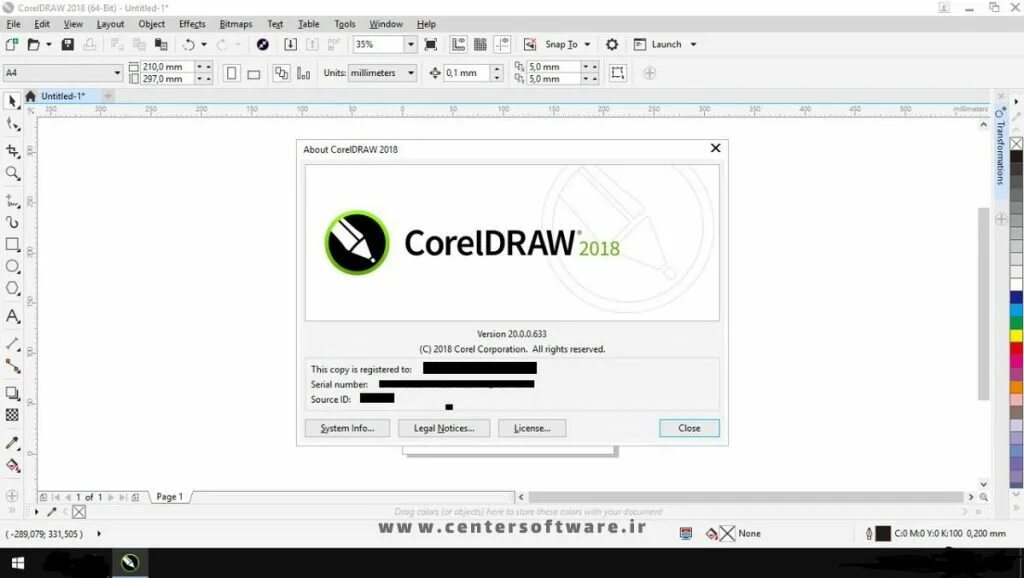The width and height of the screenshot is (1024, 578).
Task: Close About dialog with X
Action: tap(715, 148)
